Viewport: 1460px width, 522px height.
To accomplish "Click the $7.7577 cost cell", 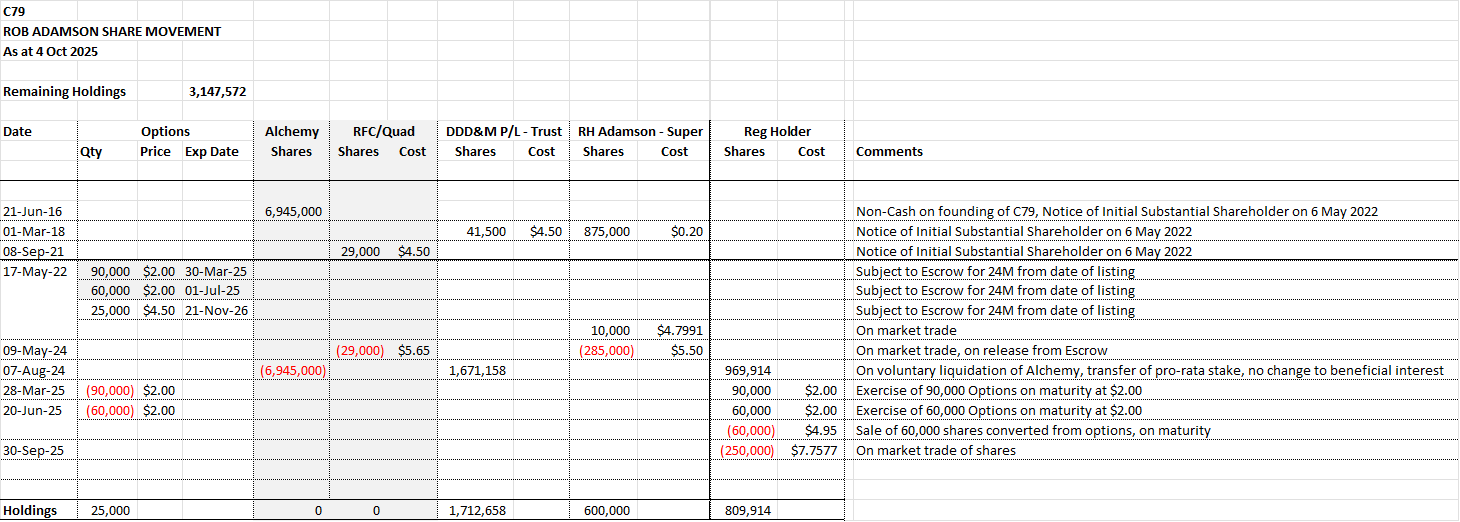I will click(813, 451).
